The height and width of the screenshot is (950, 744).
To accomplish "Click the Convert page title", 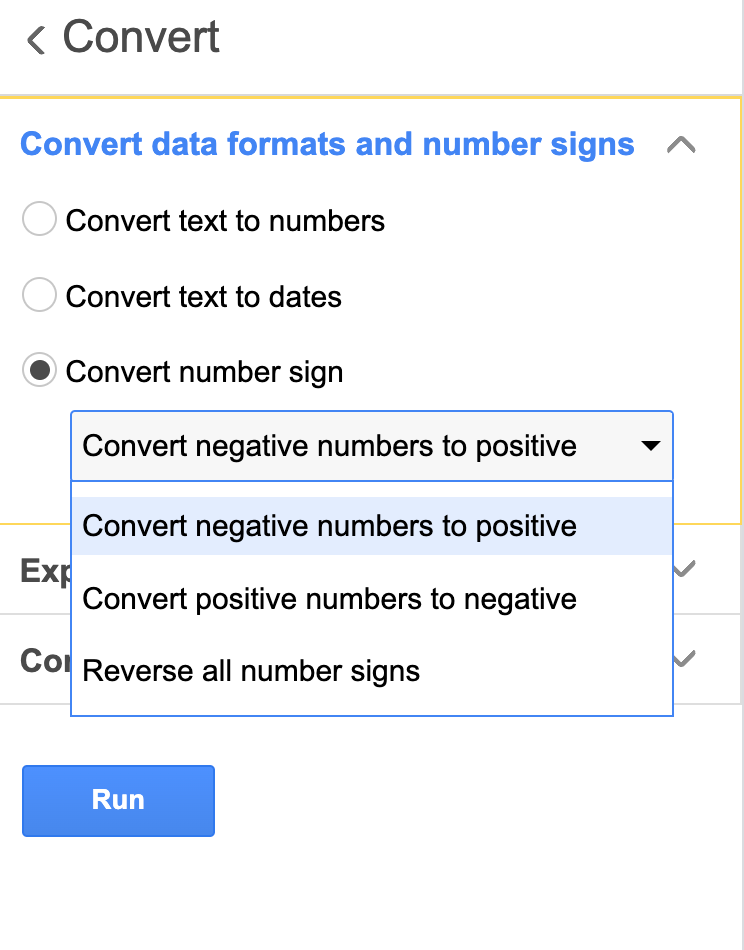I will click(x=141, y=37).
